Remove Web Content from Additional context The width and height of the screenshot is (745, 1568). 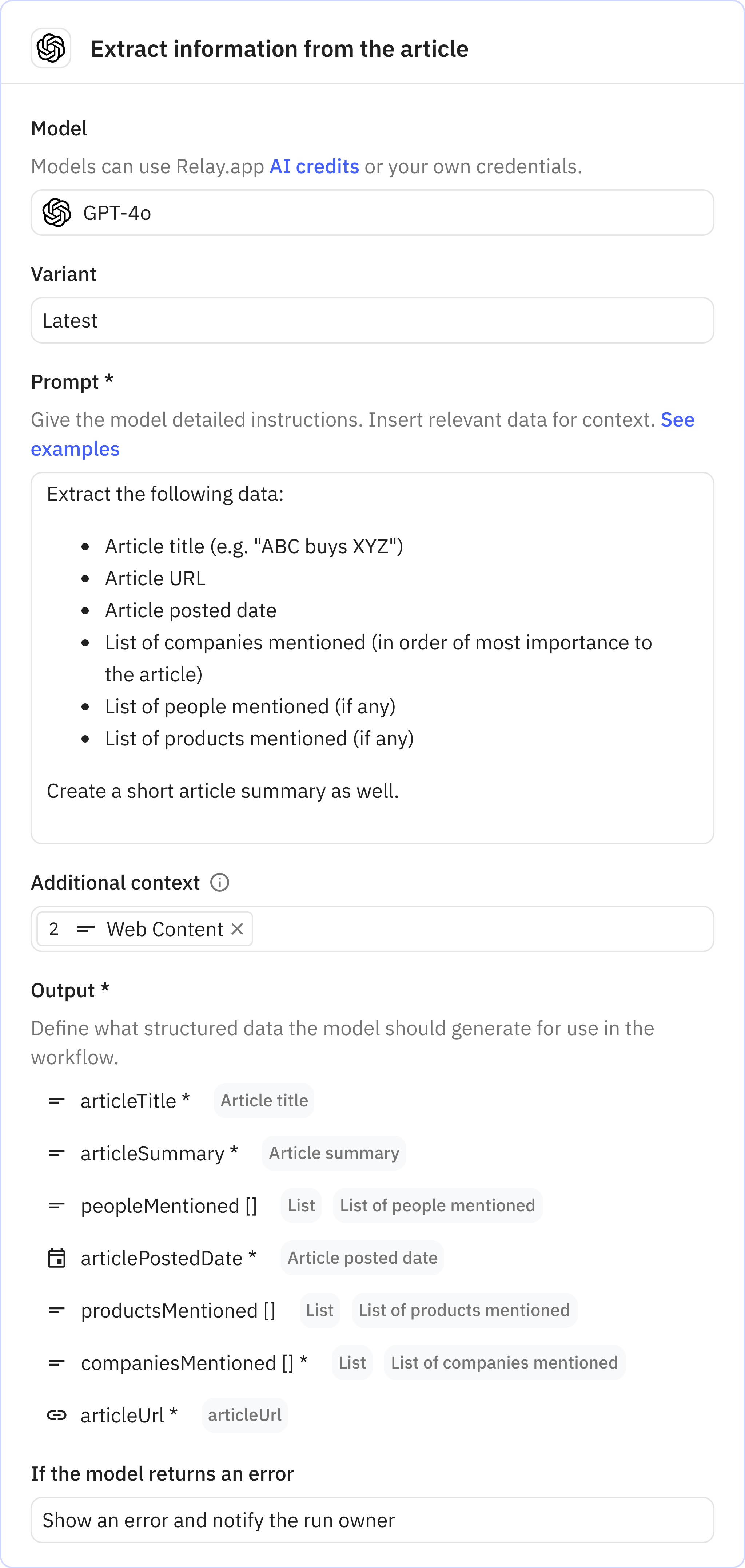[x=238, y=928]
